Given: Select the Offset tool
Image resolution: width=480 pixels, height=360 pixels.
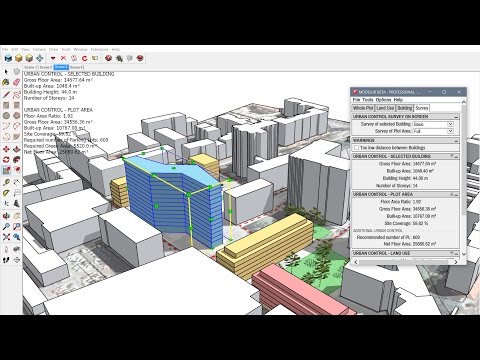Looking at the screenshot, I should pos(17,170).
